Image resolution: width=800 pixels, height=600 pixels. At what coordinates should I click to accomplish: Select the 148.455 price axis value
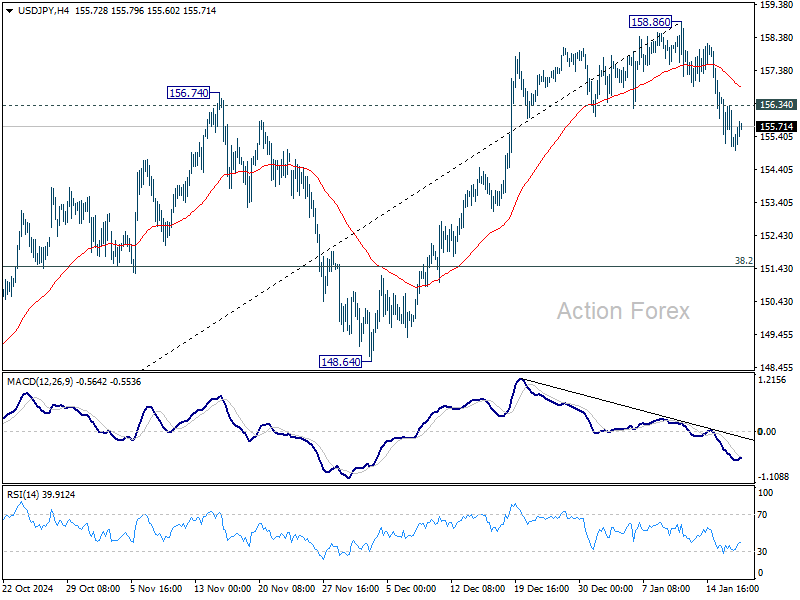click(x=777, y=367)
